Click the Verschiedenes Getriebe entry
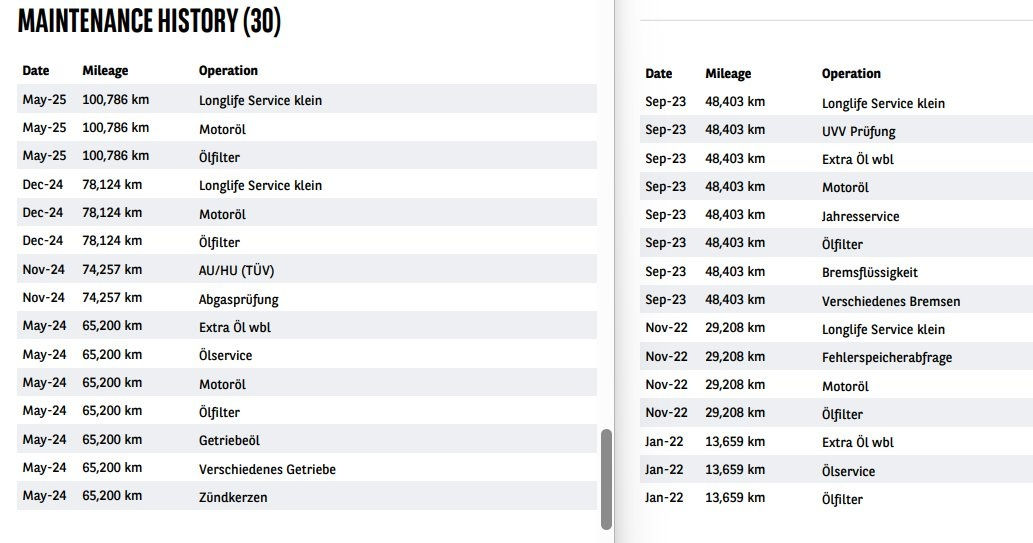1033x543 pixels. [267, 469]
